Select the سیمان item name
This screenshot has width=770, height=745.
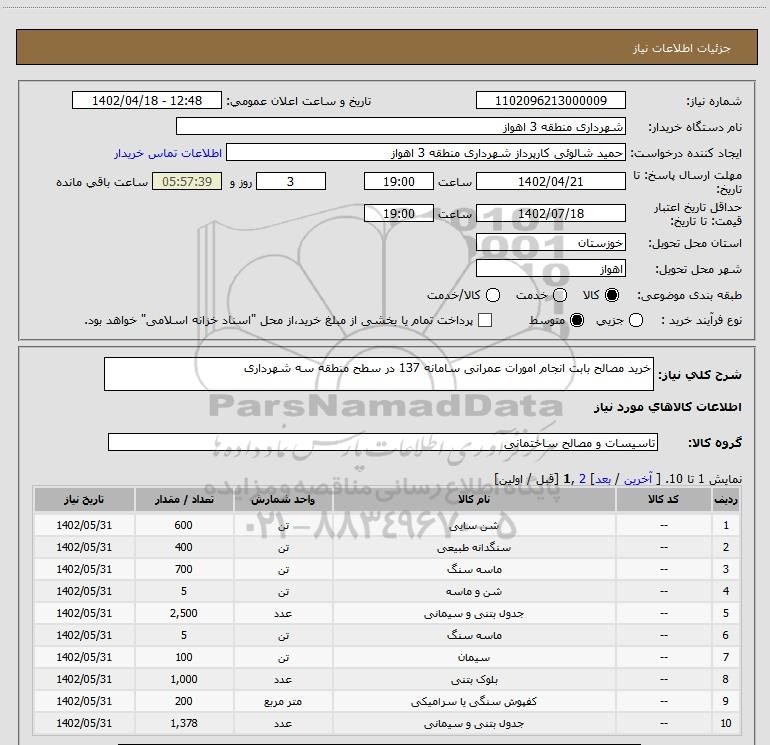[x=474, y=657]
